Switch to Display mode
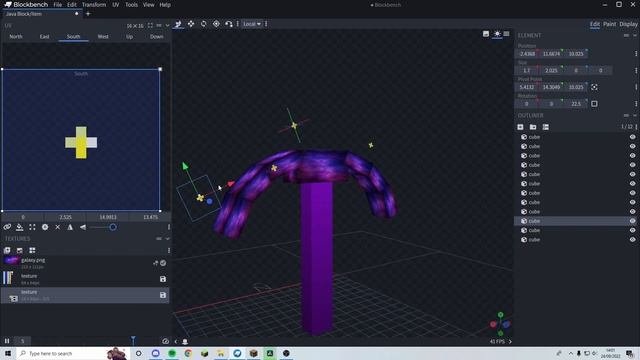 [x=628, y=24]
